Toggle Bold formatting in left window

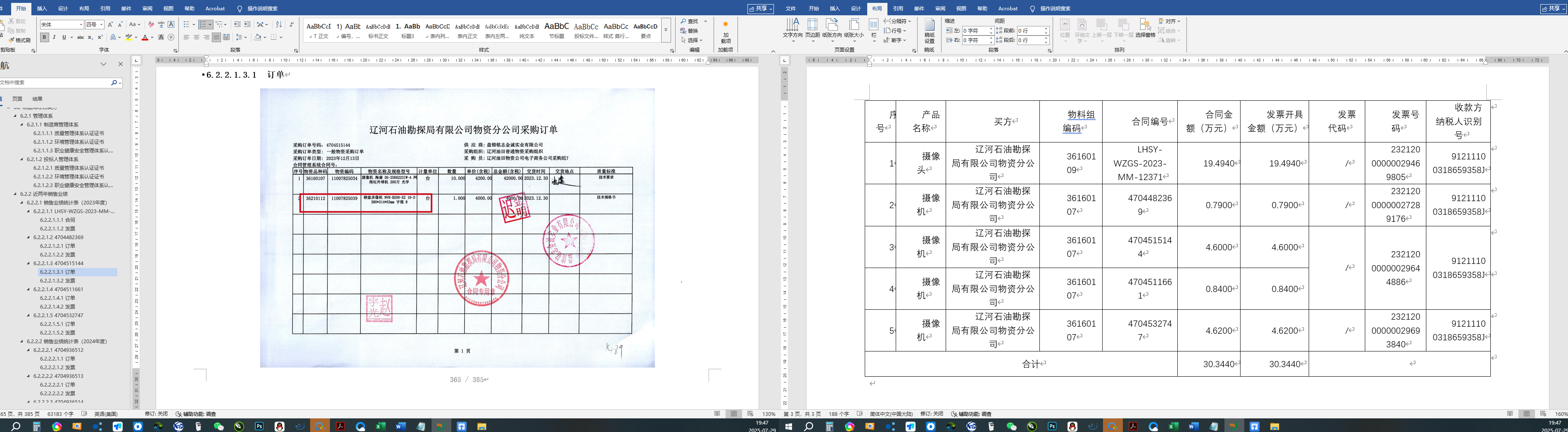tap(45, 37)
